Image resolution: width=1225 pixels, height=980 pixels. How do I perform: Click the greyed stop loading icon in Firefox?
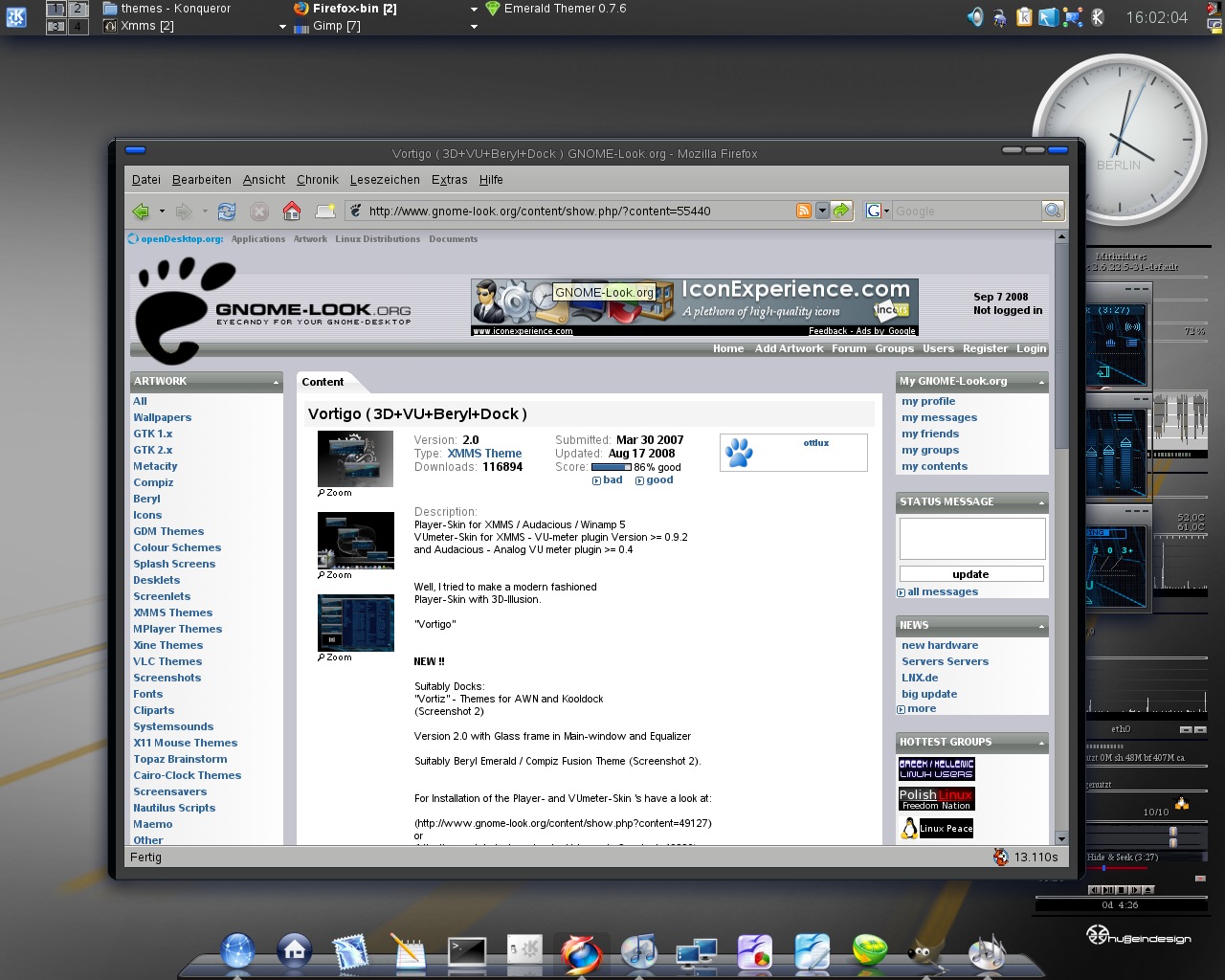(x=259, y=211)
